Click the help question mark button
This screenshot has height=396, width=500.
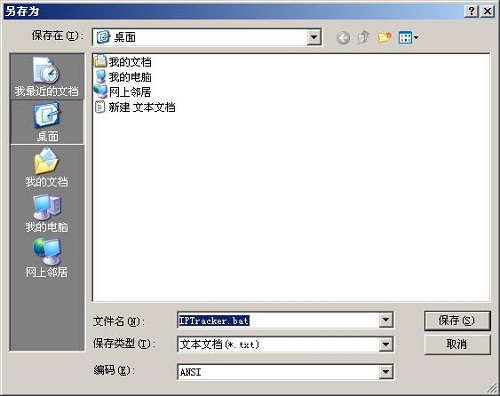pyautogui.click(x=471, y=11)
